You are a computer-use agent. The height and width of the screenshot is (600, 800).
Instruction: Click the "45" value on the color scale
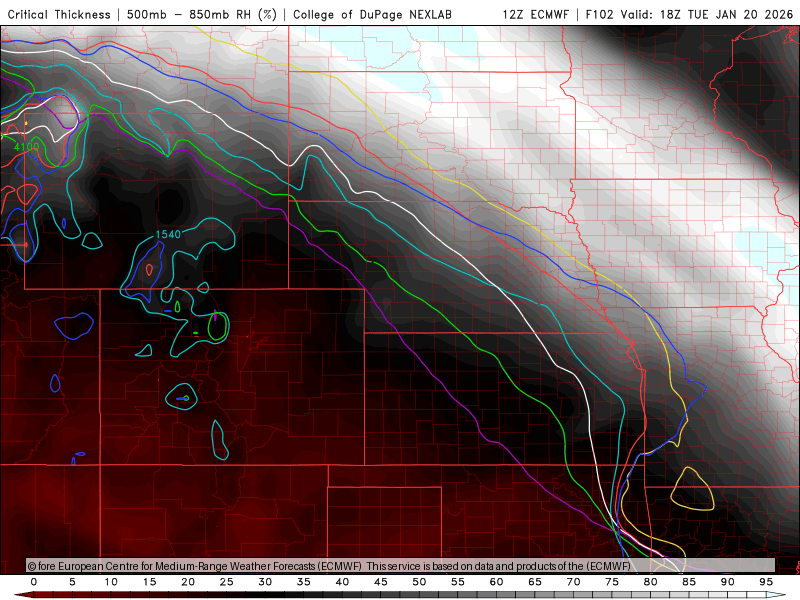381,582
